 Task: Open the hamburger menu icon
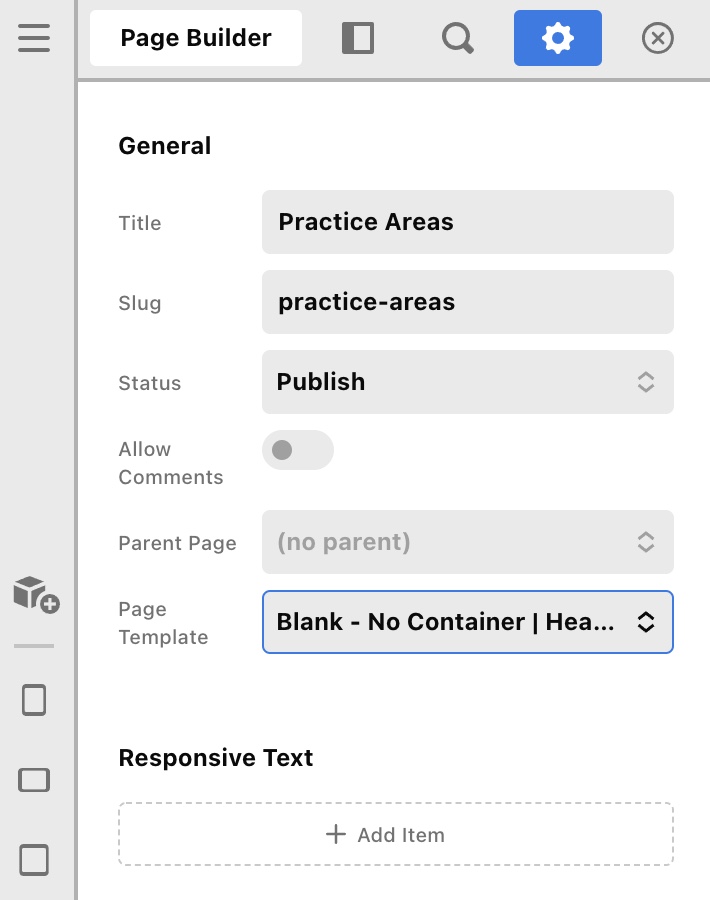click(34, 38)
